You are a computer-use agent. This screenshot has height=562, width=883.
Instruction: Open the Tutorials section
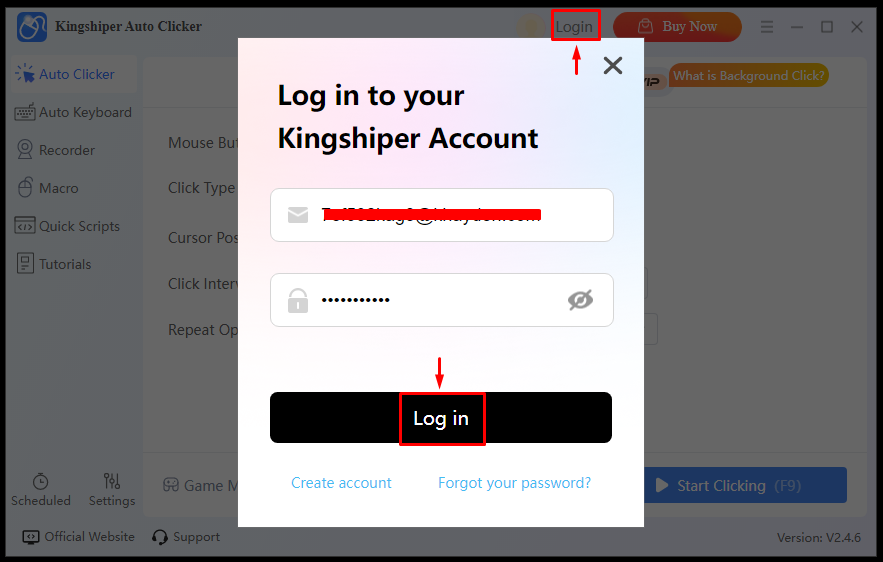tap(53, 264)
